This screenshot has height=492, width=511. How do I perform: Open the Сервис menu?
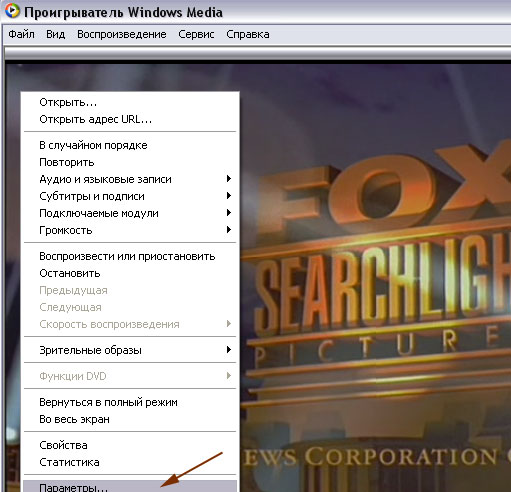tap(196, 34)
